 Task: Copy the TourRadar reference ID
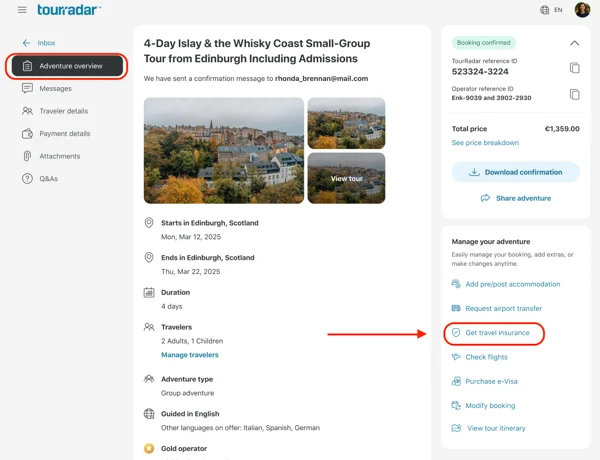pos(574,68)
